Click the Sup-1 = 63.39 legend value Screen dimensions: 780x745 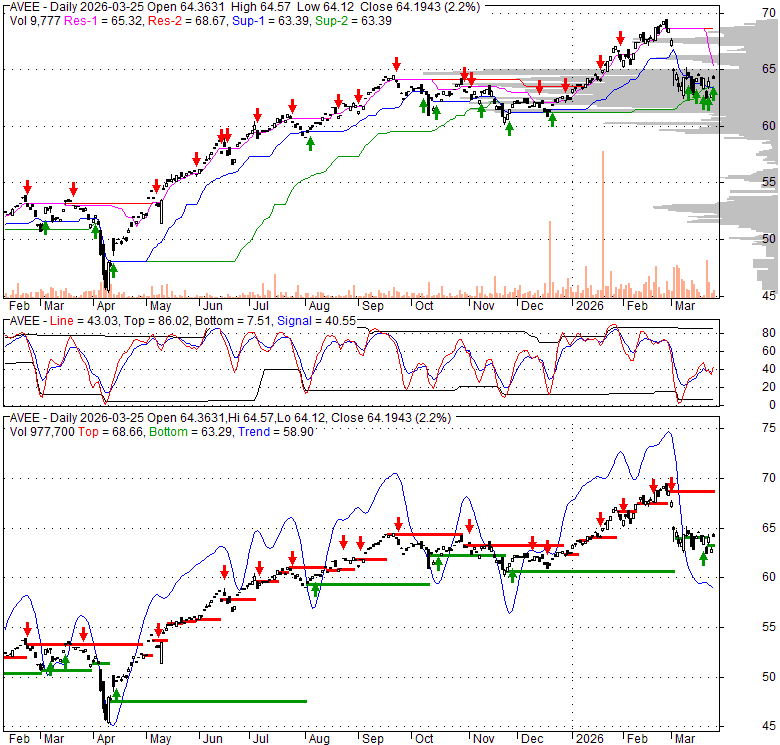tap(271, 21)
